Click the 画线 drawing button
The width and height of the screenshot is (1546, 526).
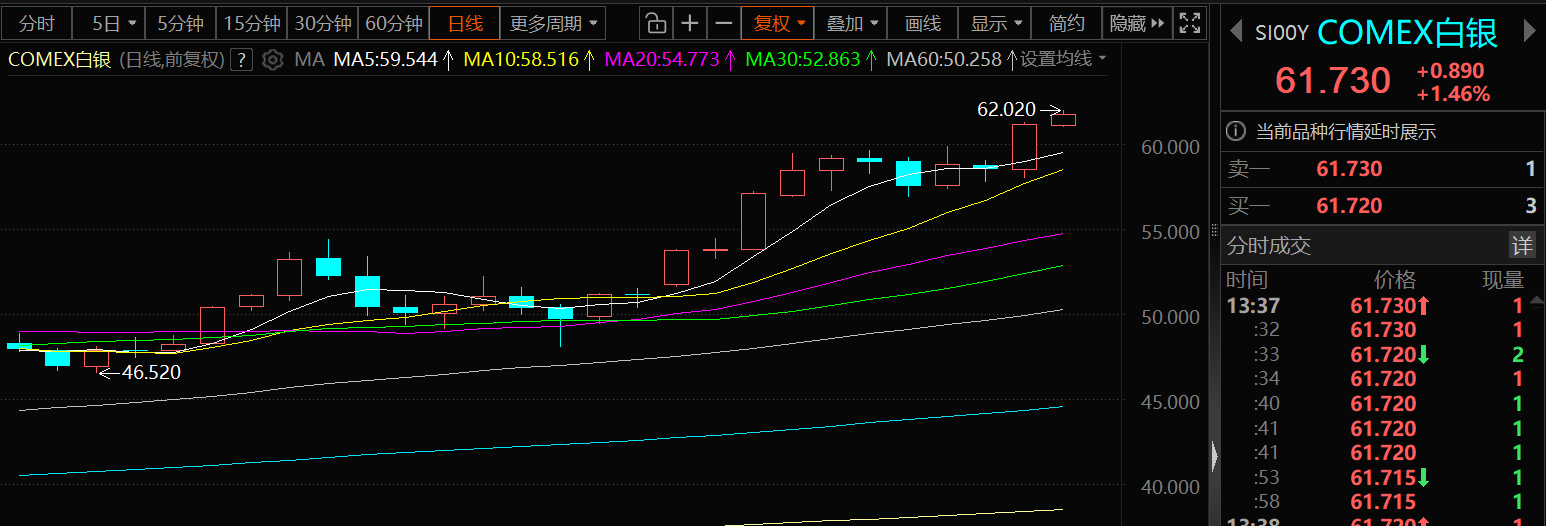[922, 23]
